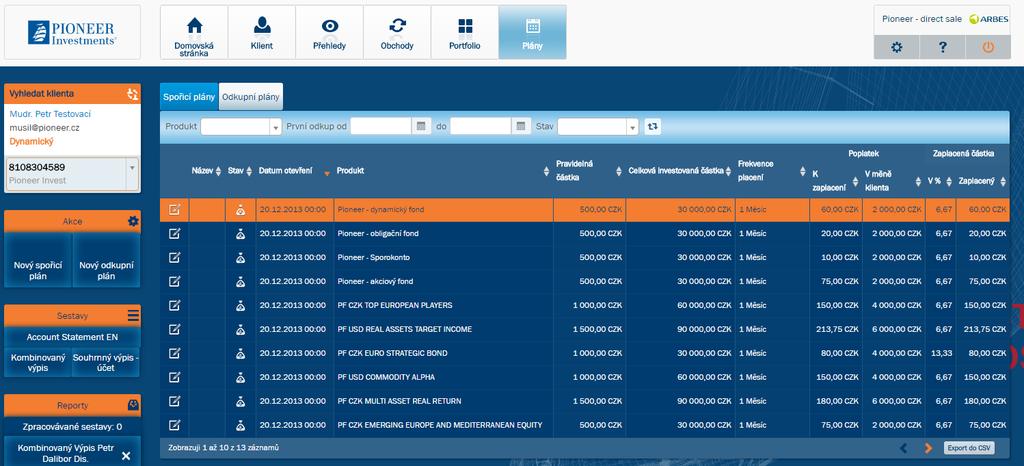Export the table with Export do CSV
The height and width of the screenshot is (466, 1024).
coord(970,448)
